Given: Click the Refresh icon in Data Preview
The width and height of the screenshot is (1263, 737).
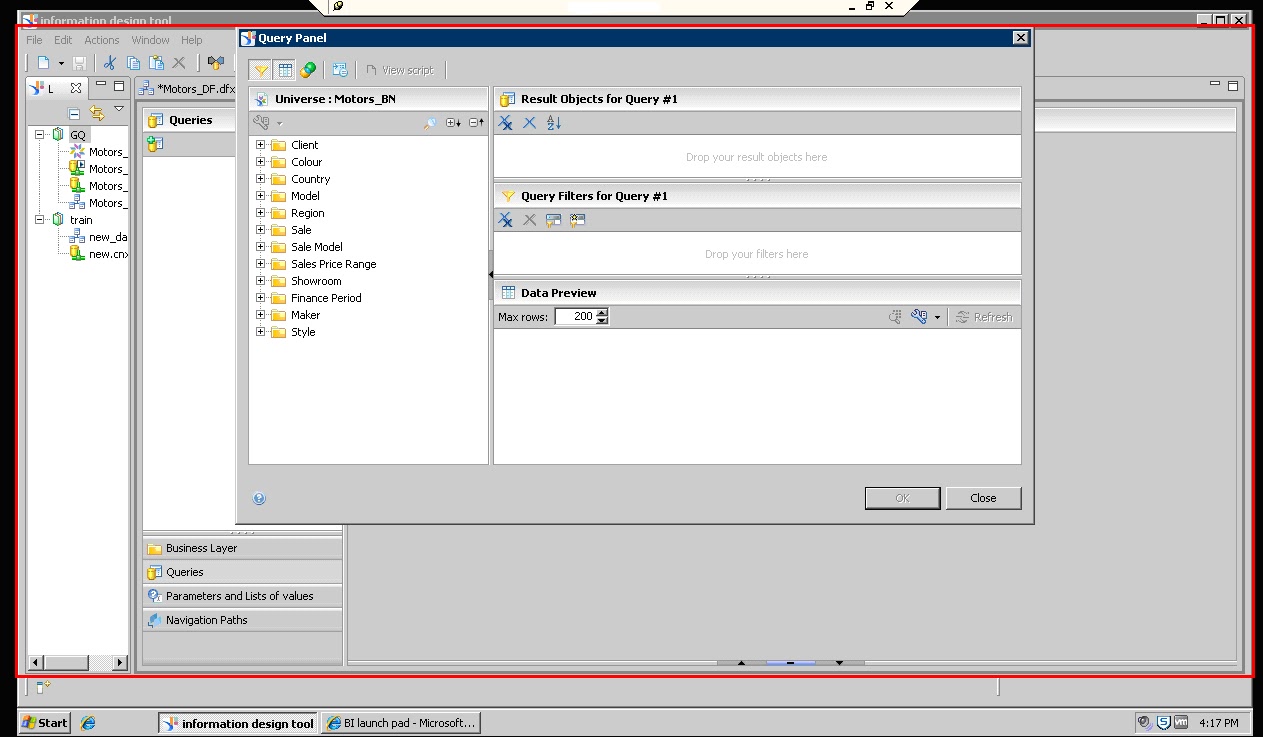Looking at the screenshot, I should [984, 316].
